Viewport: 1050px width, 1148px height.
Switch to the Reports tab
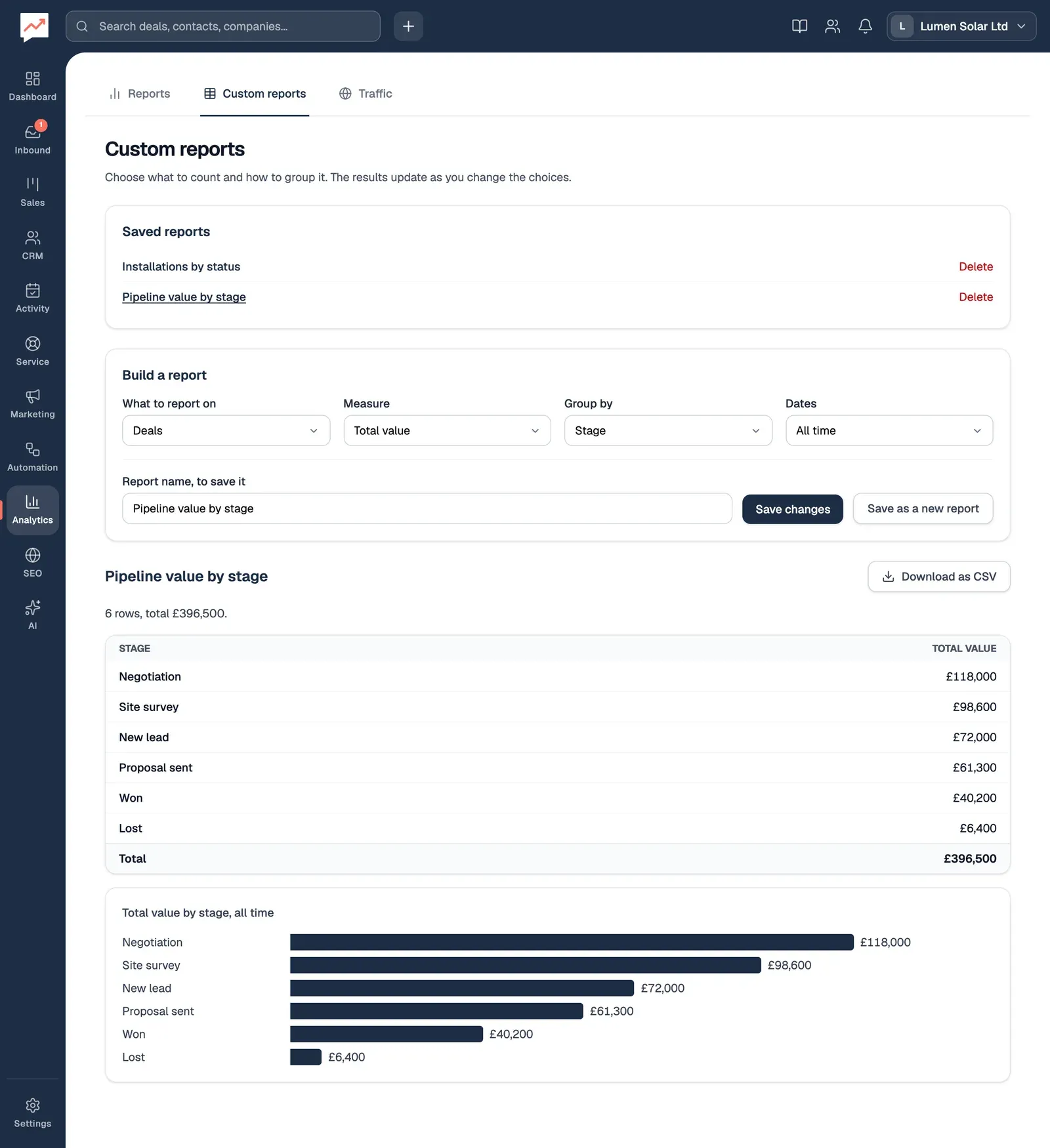pos(139,94)
